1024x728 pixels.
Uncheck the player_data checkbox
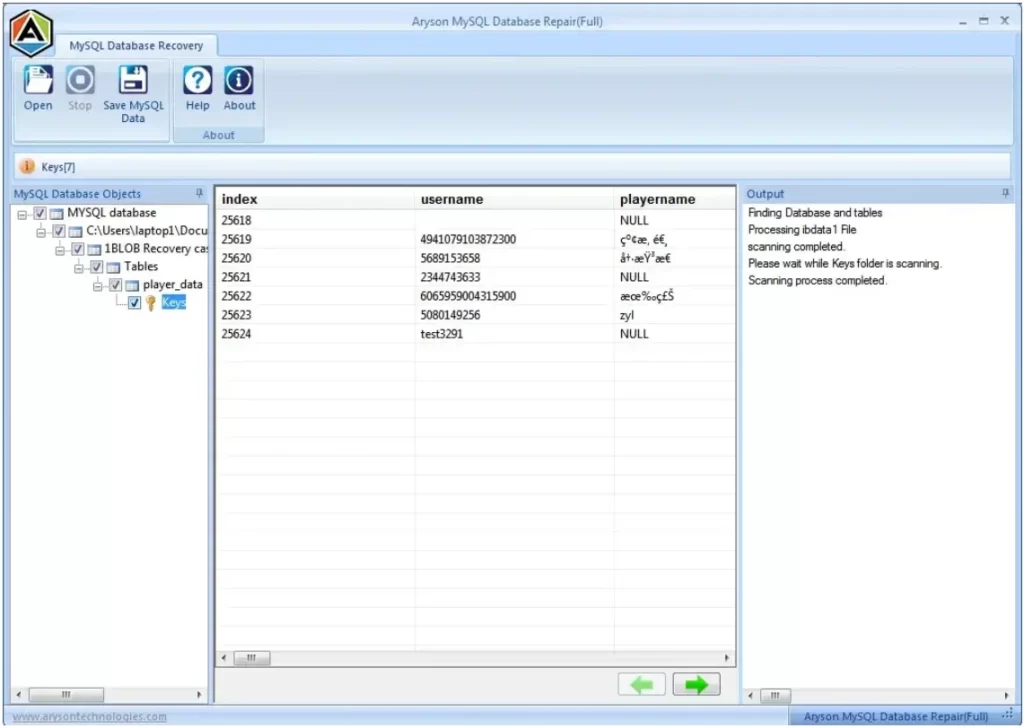116,285
